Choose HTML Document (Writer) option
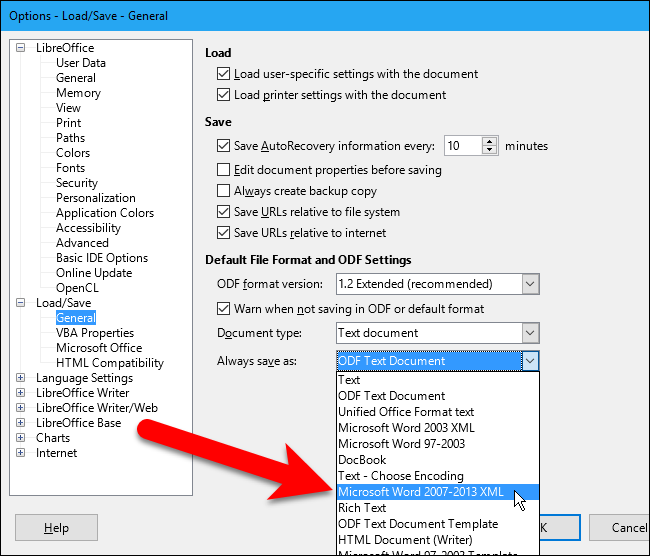650x556 pixels. (437, 540)
